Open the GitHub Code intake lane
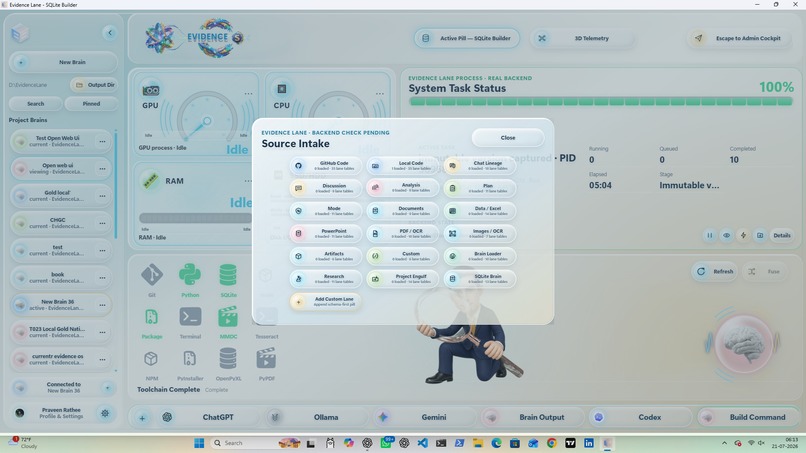This screenshot has height=453, width=806. click(x=325, y=166)
